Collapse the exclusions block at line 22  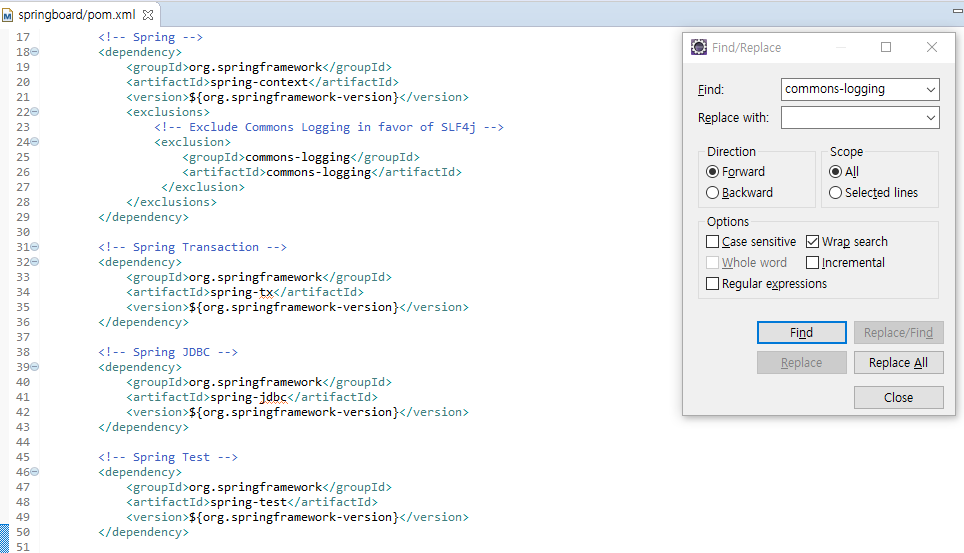35,112
